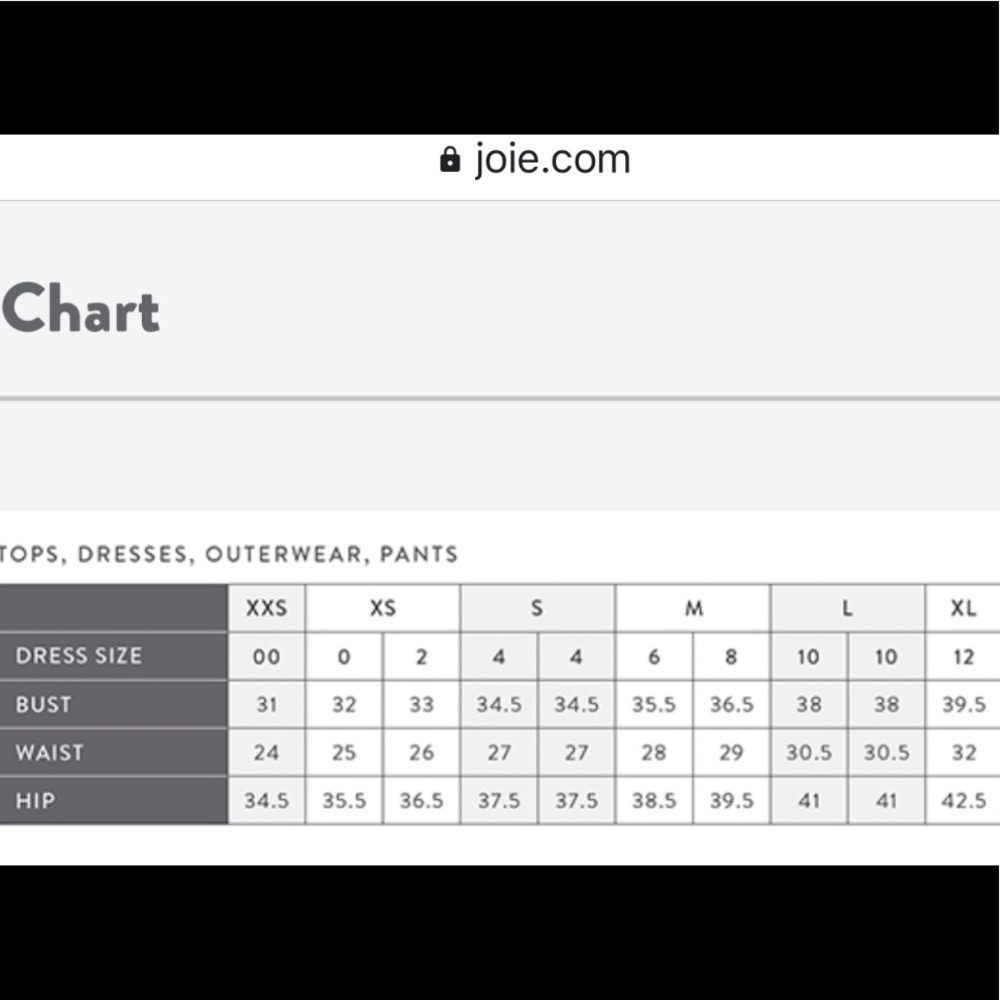Click dress size 12 cell
1000x1000 pixels.
[x=963, y=656]
